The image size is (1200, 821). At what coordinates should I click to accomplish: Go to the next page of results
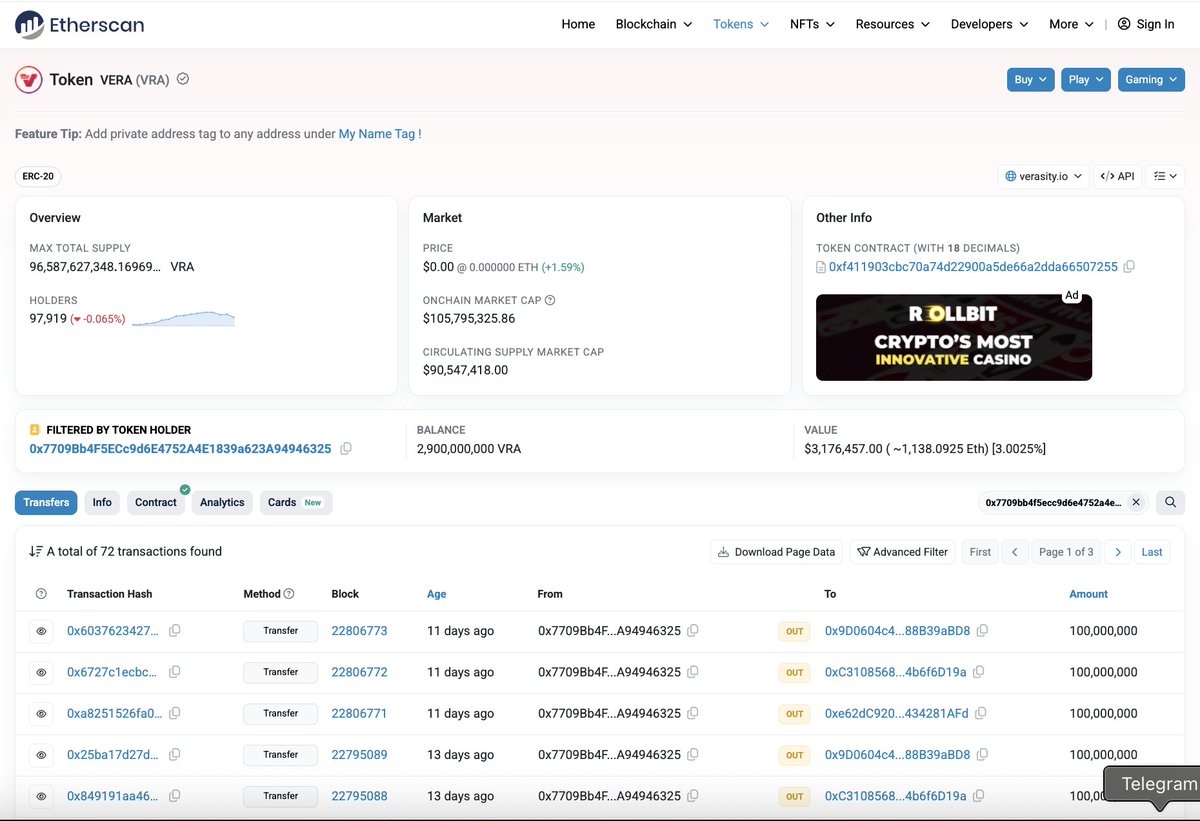pyautogui.click(x=1118, y=552)
